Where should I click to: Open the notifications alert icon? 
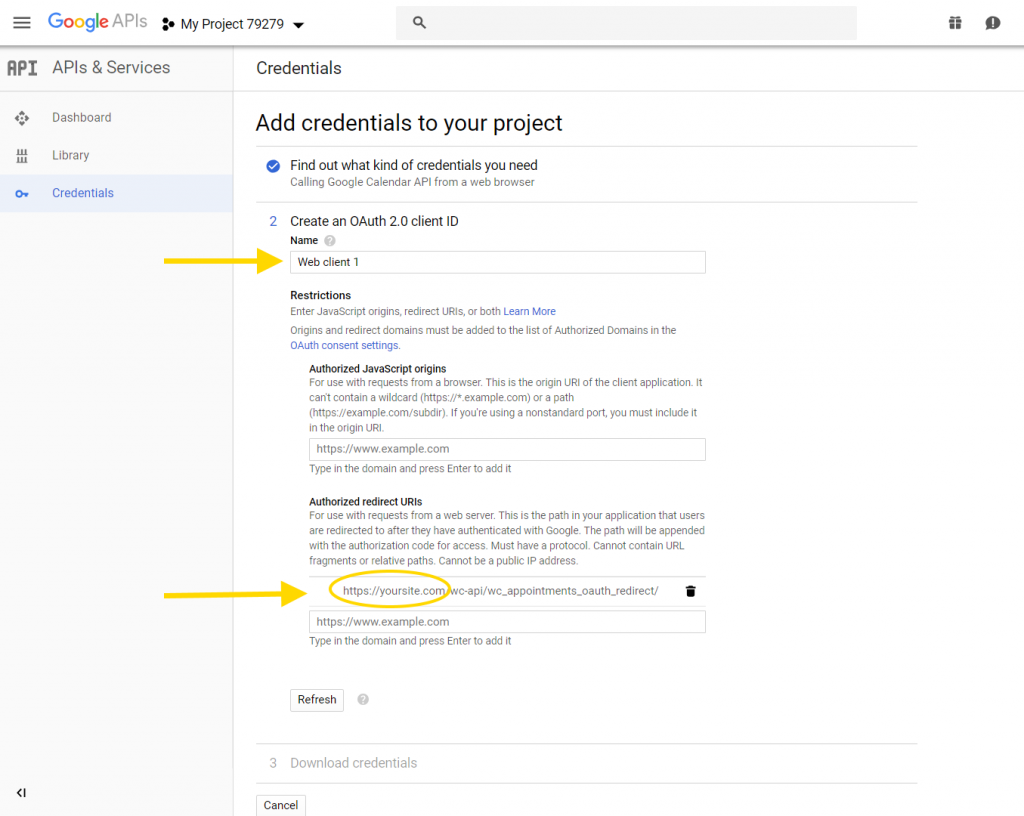click(993, 23)
